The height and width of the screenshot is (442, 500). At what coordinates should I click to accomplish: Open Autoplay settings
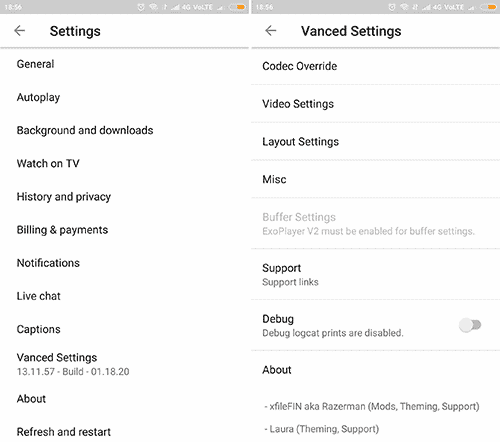(x=124, y=97)
